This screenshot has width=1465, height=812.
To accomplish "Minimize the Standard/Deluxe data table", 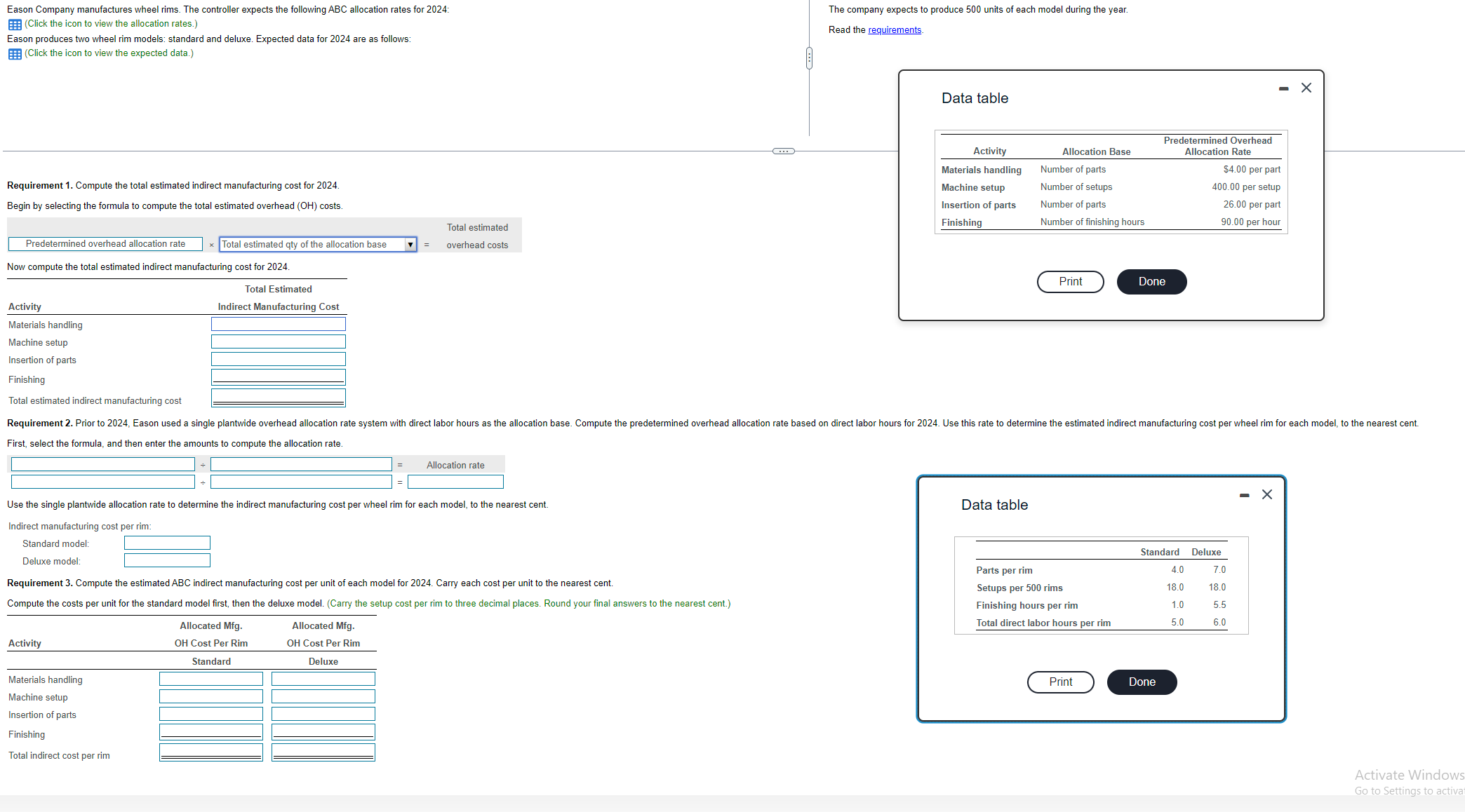I will [x=1244, y=496].
